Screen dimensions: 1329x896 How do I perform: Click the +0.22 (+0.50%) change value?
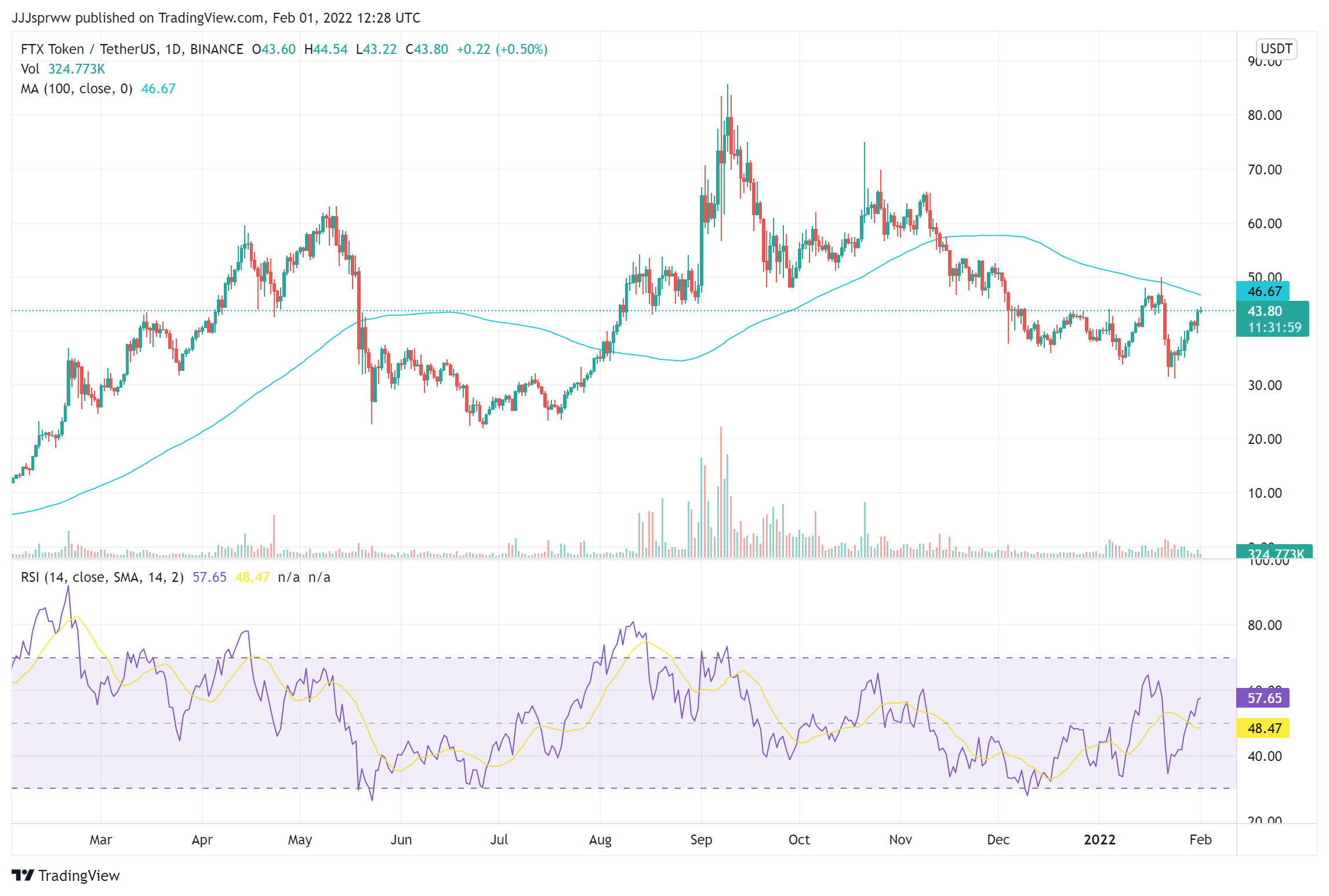click(502, 49)
